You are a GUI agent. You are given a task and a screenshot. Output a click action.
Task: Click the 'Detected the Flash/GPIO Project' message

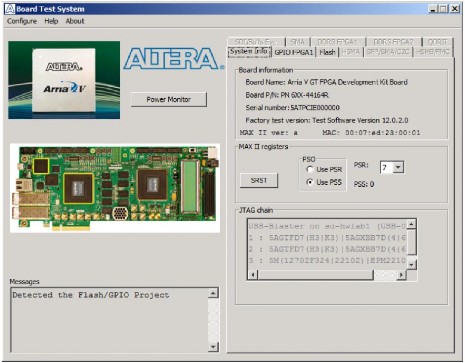pyautogui.click(x=91, y=295)
